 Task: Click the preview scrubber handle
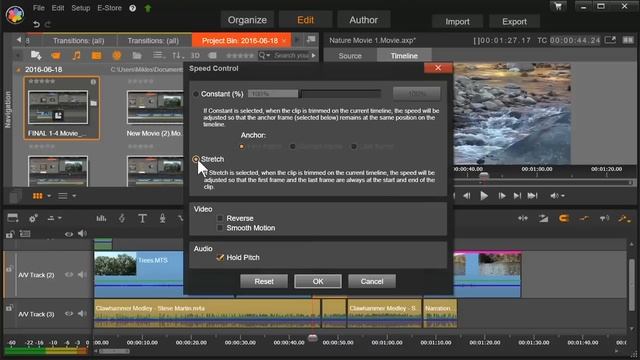tap(484, 176)
